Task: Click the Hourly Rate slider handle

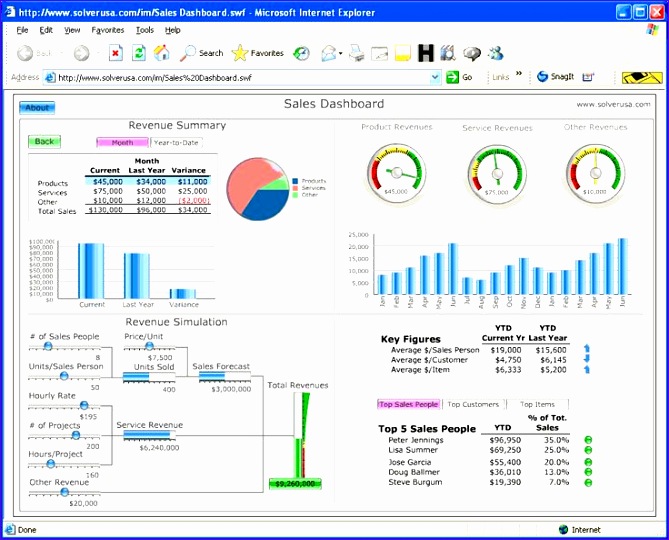Action: 84,405
